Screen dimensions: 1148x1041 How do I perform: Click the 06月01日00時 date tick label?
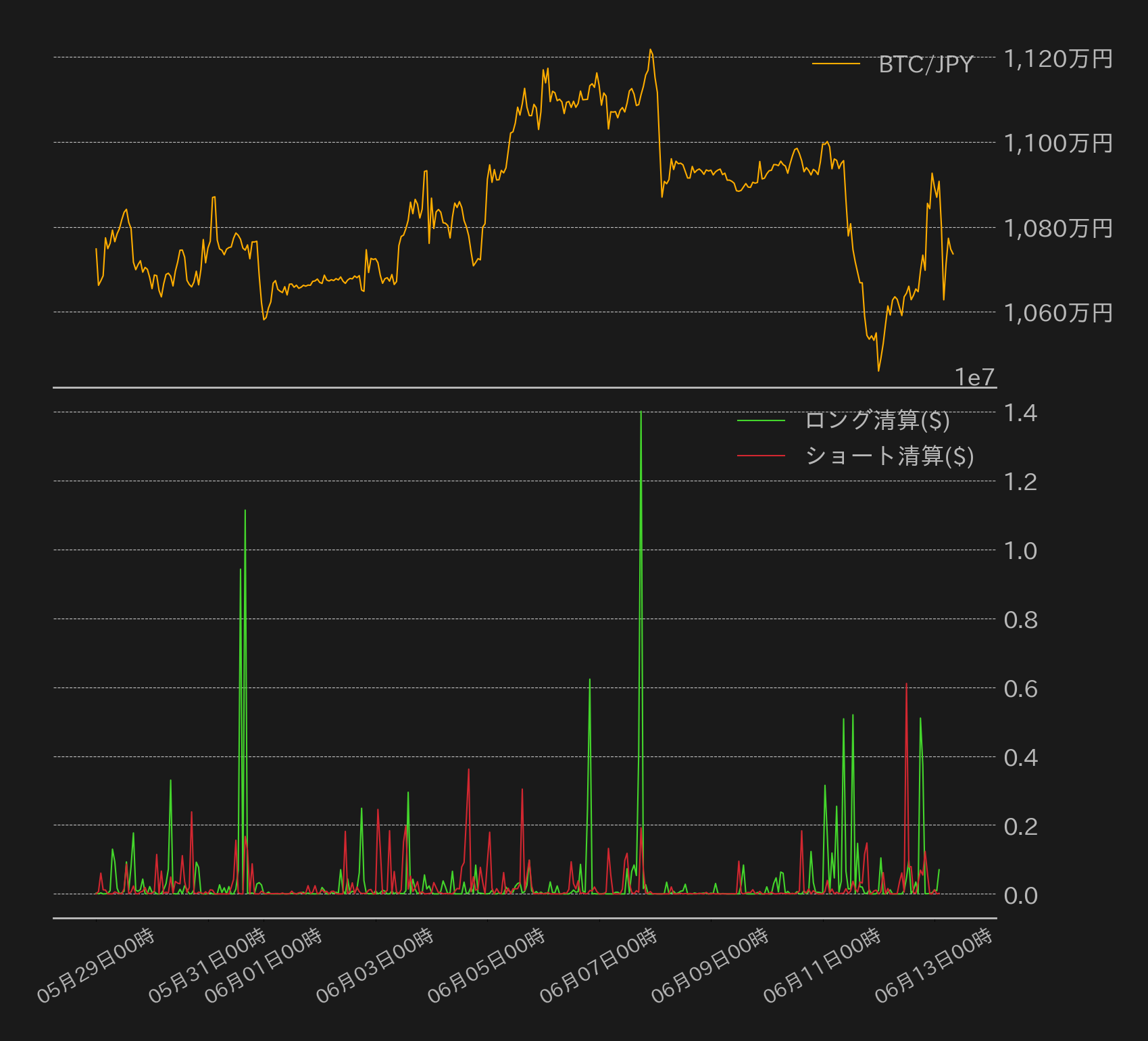pyautogui.click(x=264, y=966)
